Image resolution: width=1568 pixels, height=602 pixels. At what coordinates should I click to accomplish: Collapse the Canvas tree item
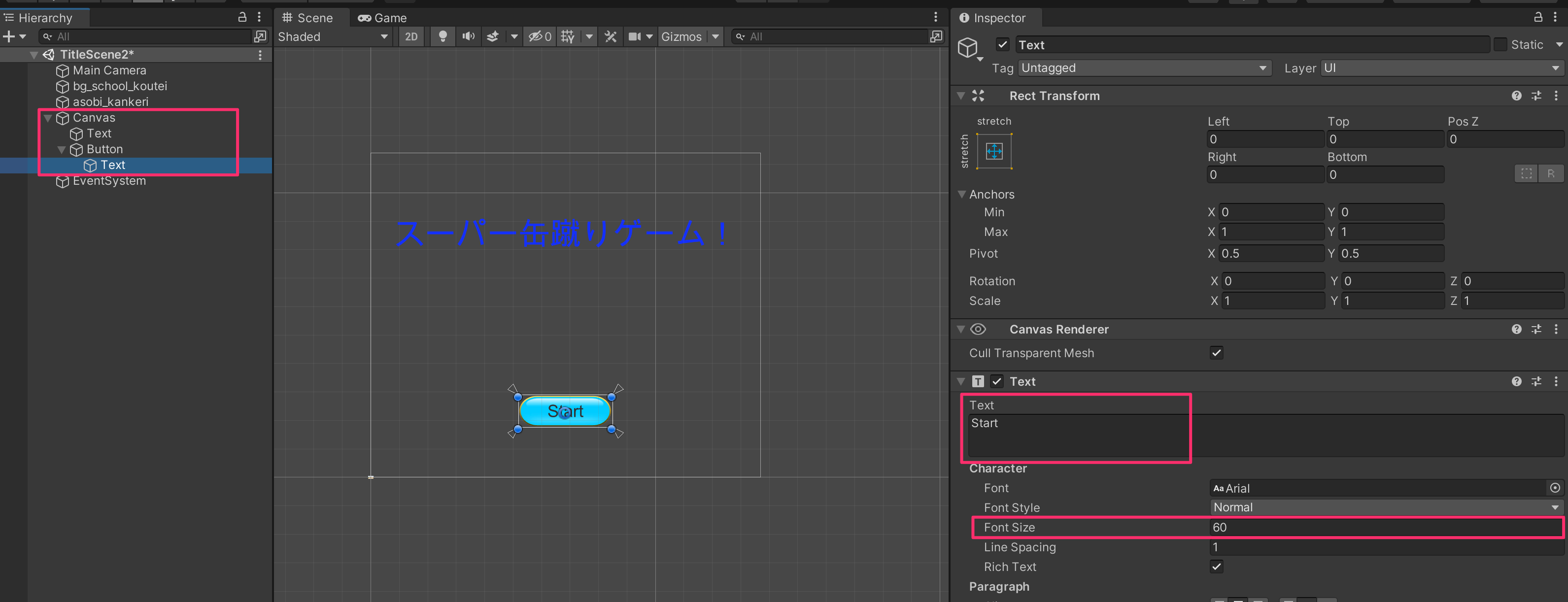pyautogui.click(x=48, y=118)
